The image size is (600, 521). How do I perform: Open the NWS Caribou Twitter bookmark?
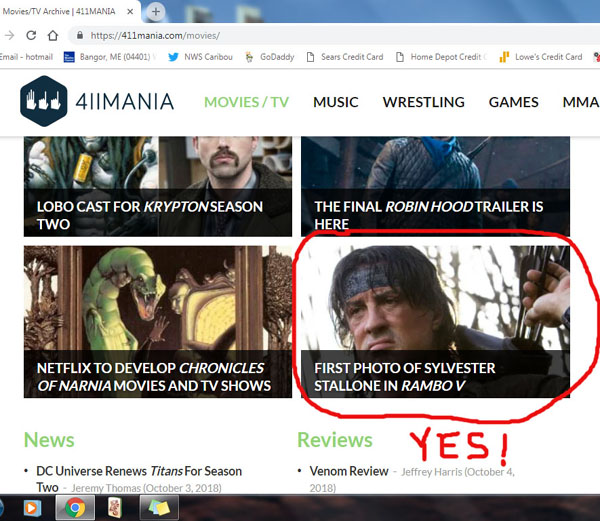200,57
